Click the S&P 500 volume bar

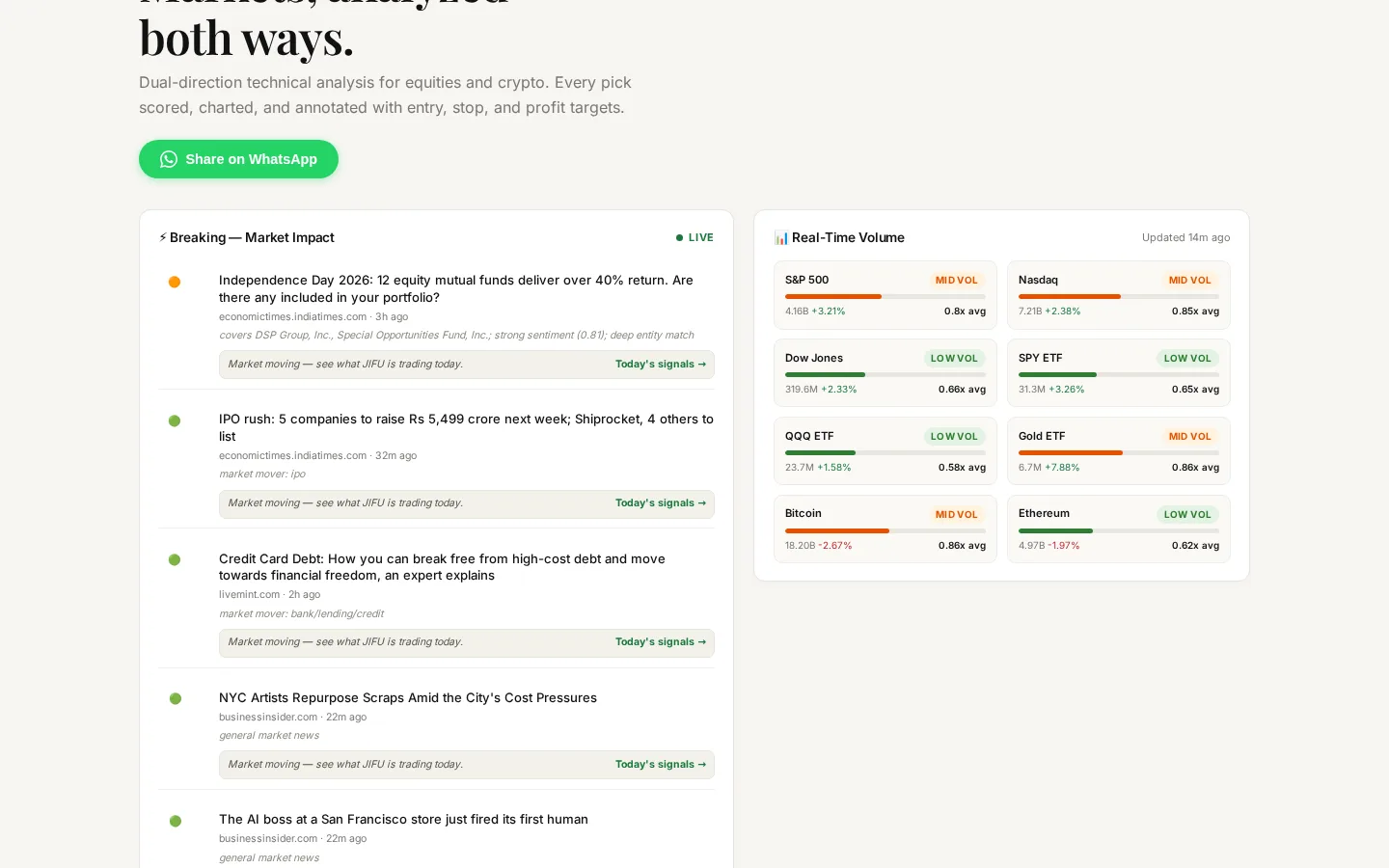[885, 296]
